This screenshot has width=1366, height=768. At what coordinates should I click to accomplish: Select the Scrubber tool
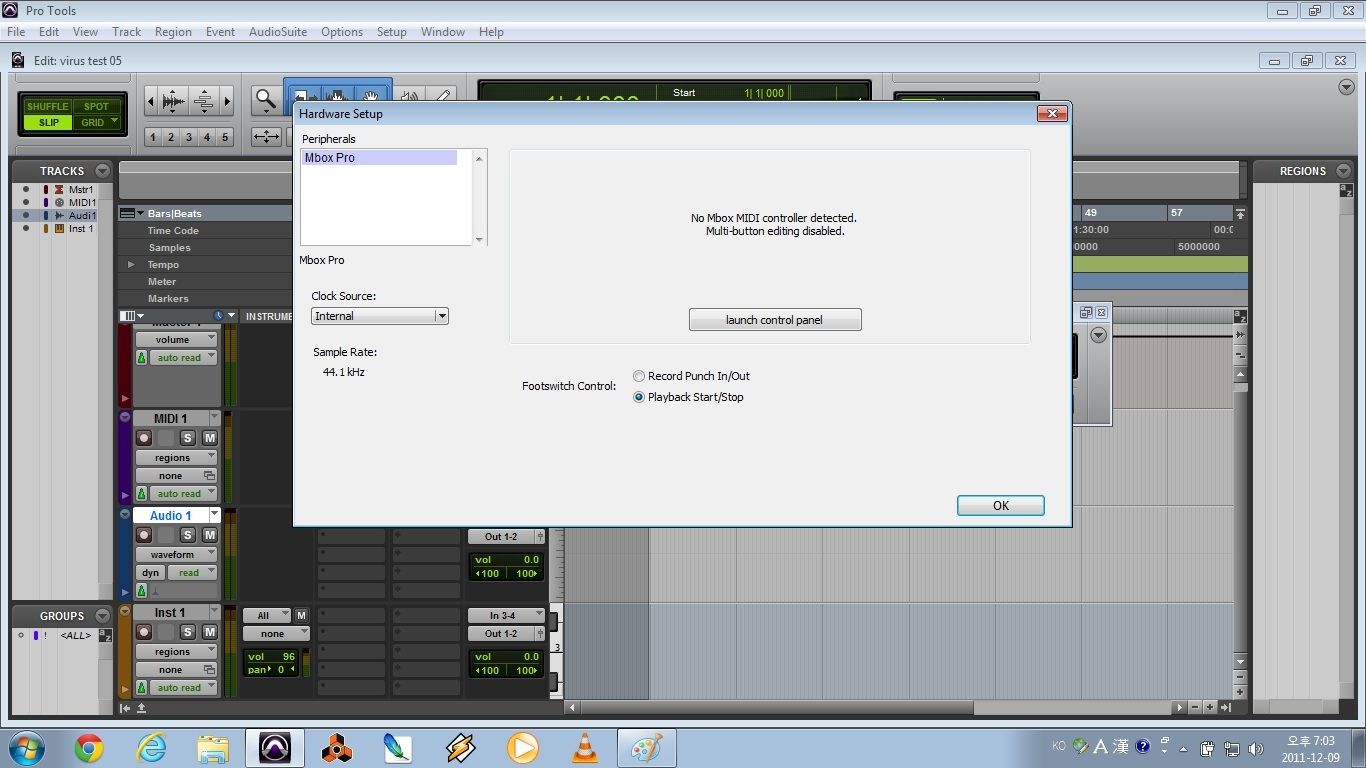point(409,96)
